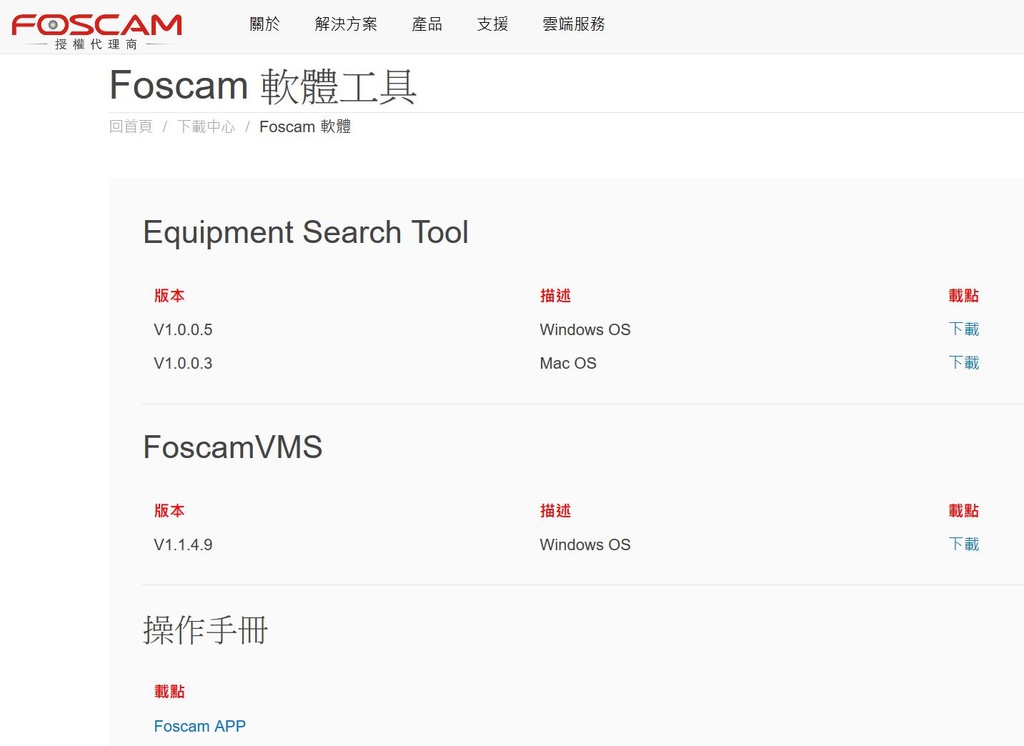Open the 雲端服務 menu item
Screen dimensions: 1024x746
point(573,24)
